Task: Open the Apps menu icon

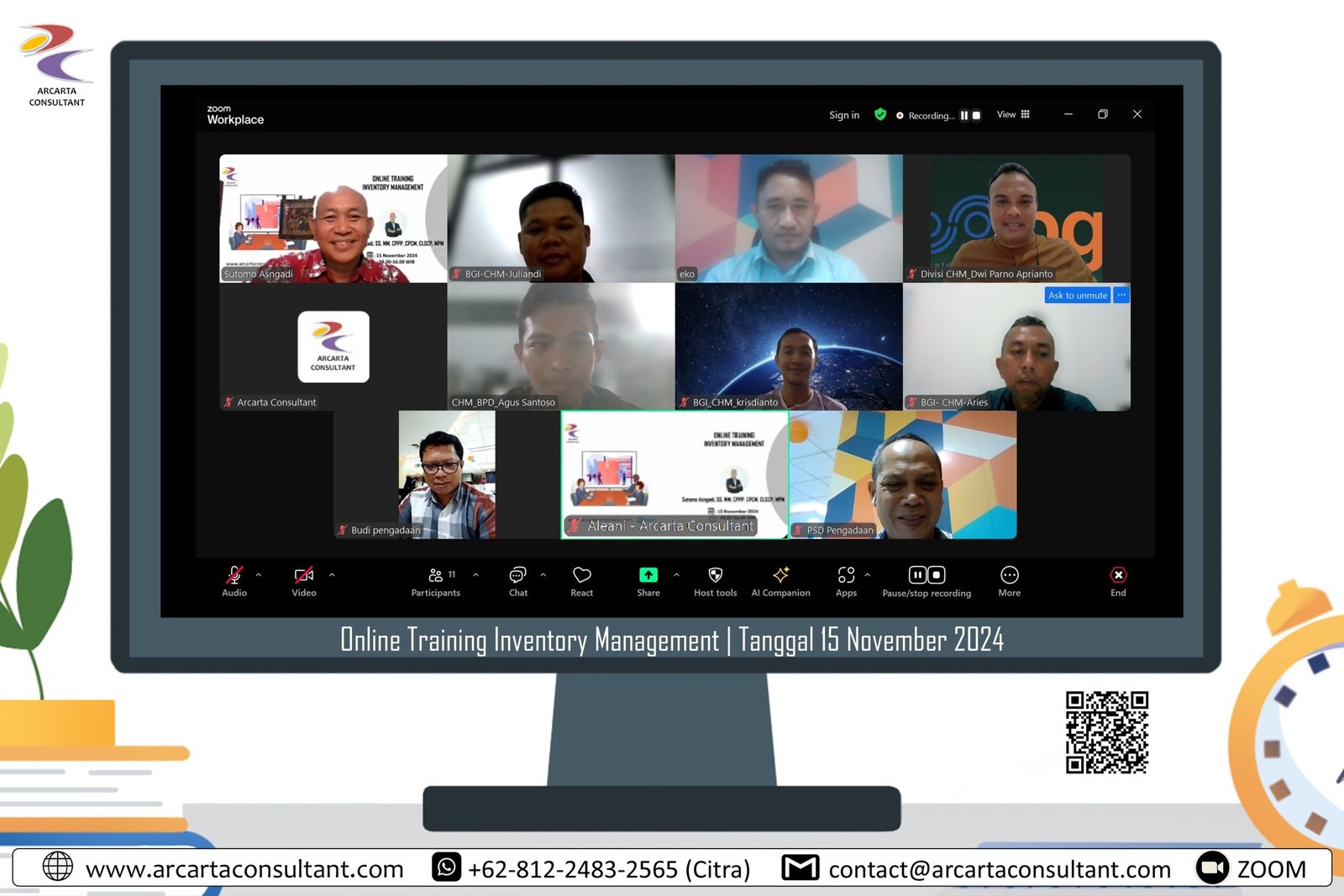Action: pyautogui.click(x=846, y=581)
